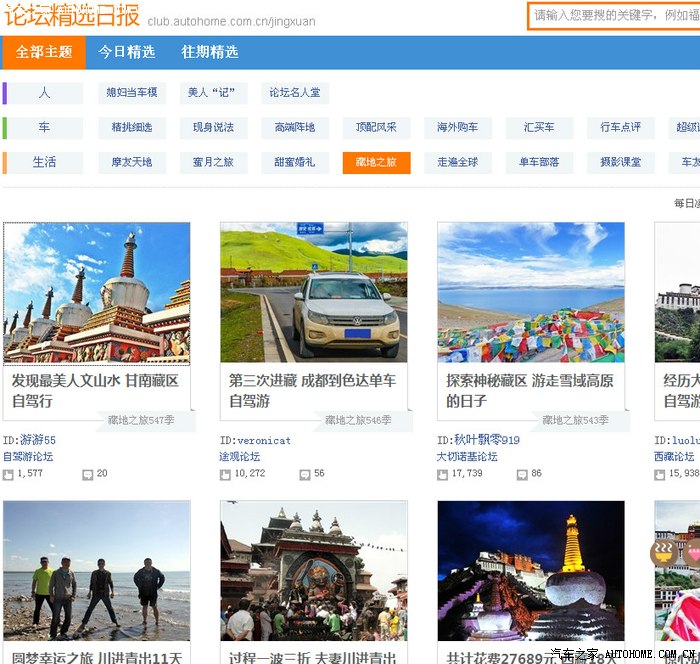Image resolution: width=700 pixels, height=664 pixels.
Task: Open post titled 发现最美人文山水 甘南藏区自驾行
Action: [x=95, y=390]
